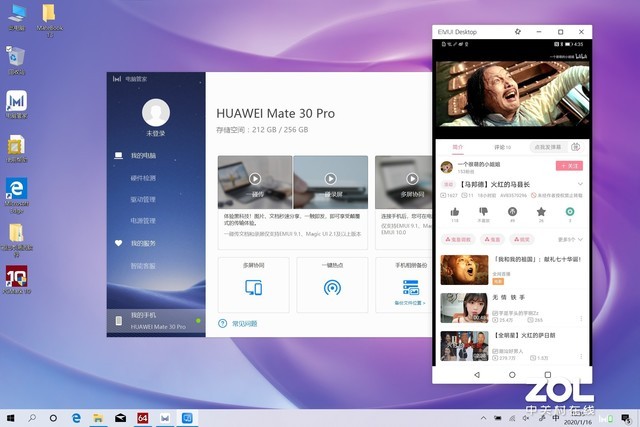Click the third pink tag chip
The width and height of the screenshot is (640, 427).
(x=522, y=239)
